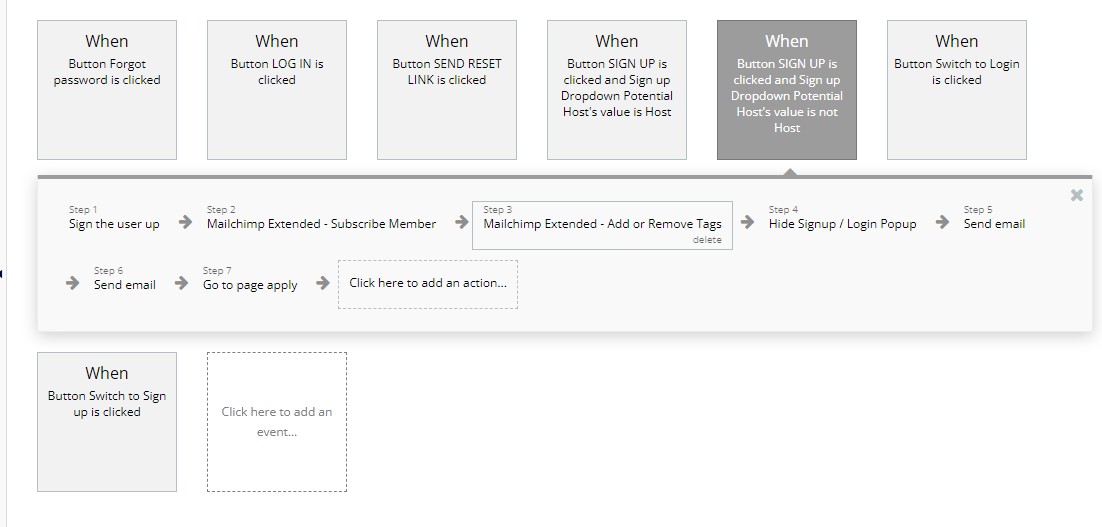Open Step 5 Send email action

click(x=994, y=218)
